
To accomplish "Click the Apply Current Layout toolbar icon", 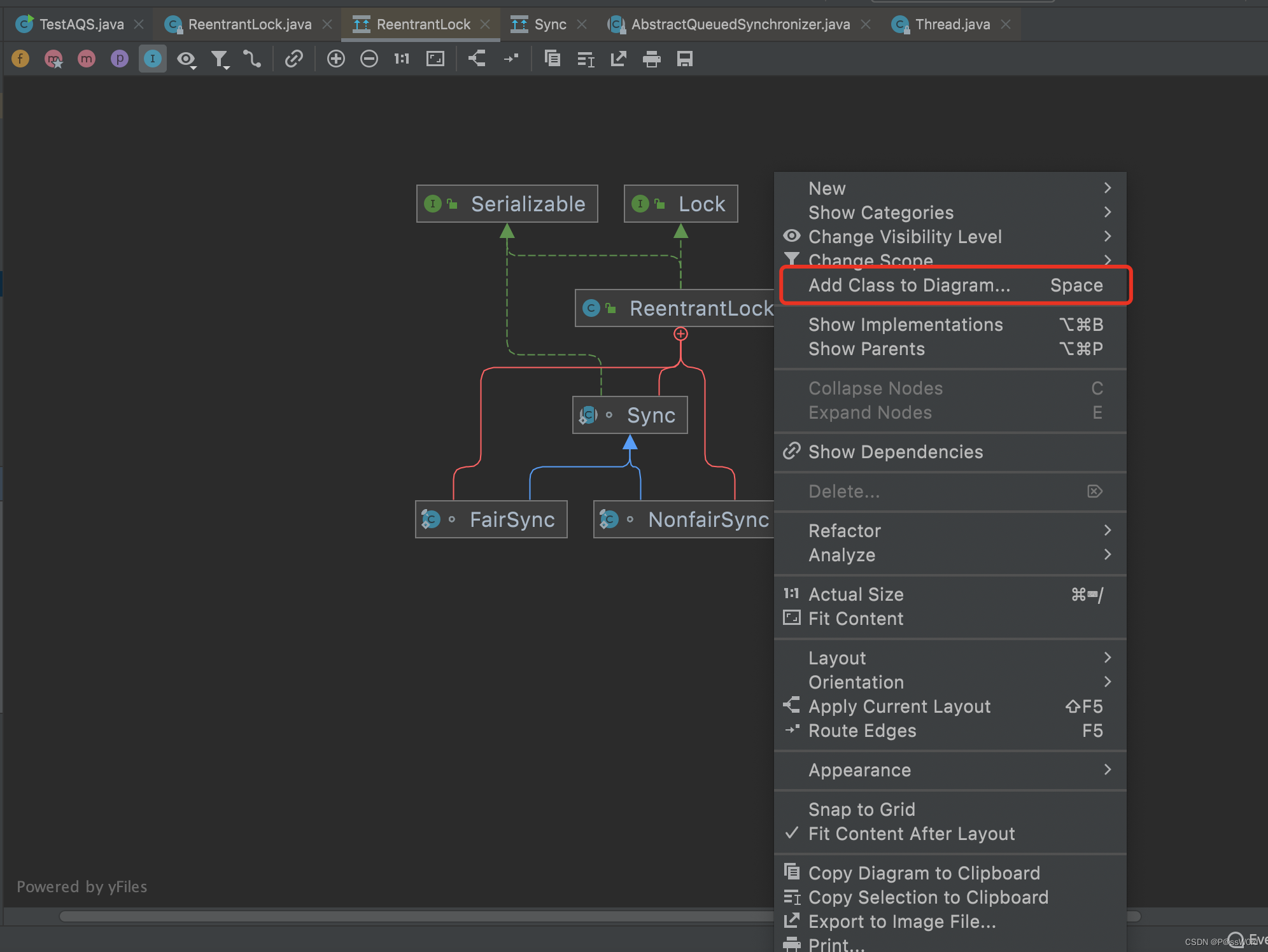I will pyautogui.click(x=477, y=59).
